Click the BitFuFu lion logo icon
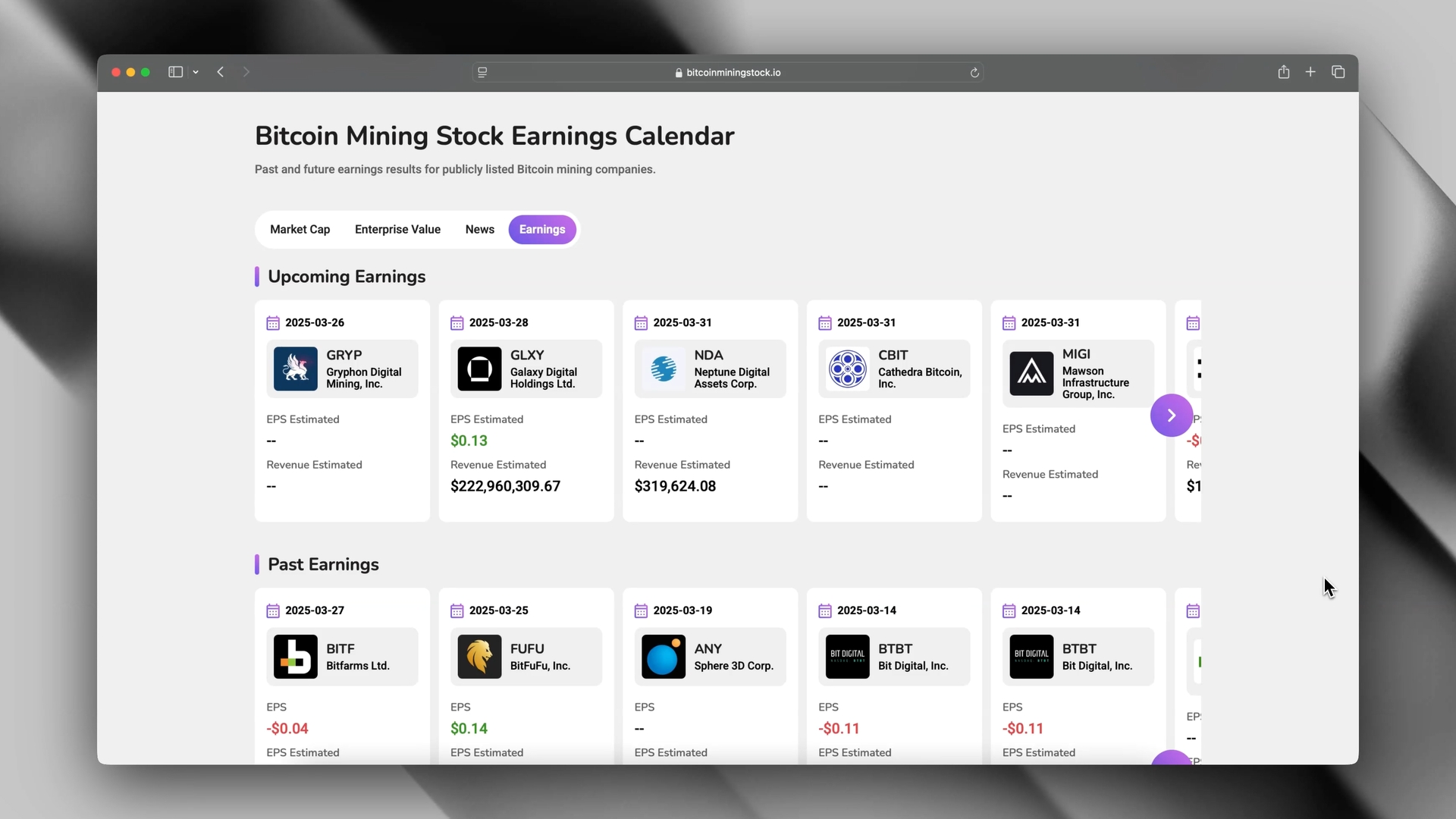This screenshot has height=819, width=1456. [x=479, y=657]
